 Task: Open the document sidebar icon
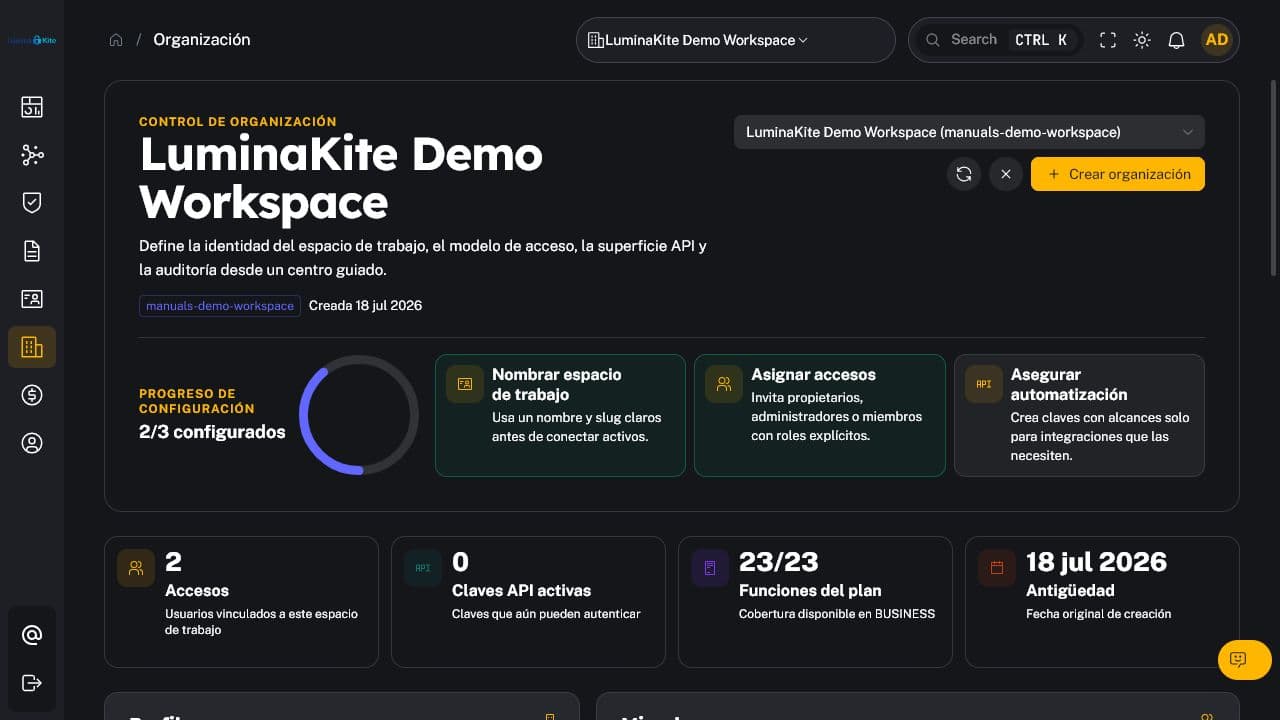32,251
